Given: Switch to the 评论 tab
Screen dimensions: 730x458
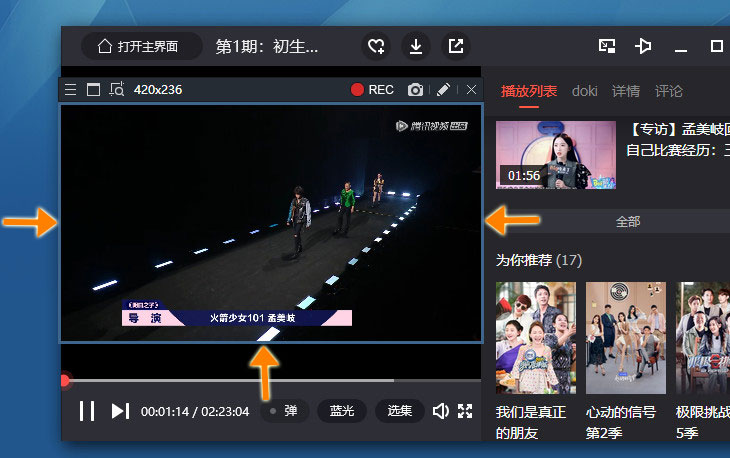Looking at the screenshot, I should click(x=669, y=91).
